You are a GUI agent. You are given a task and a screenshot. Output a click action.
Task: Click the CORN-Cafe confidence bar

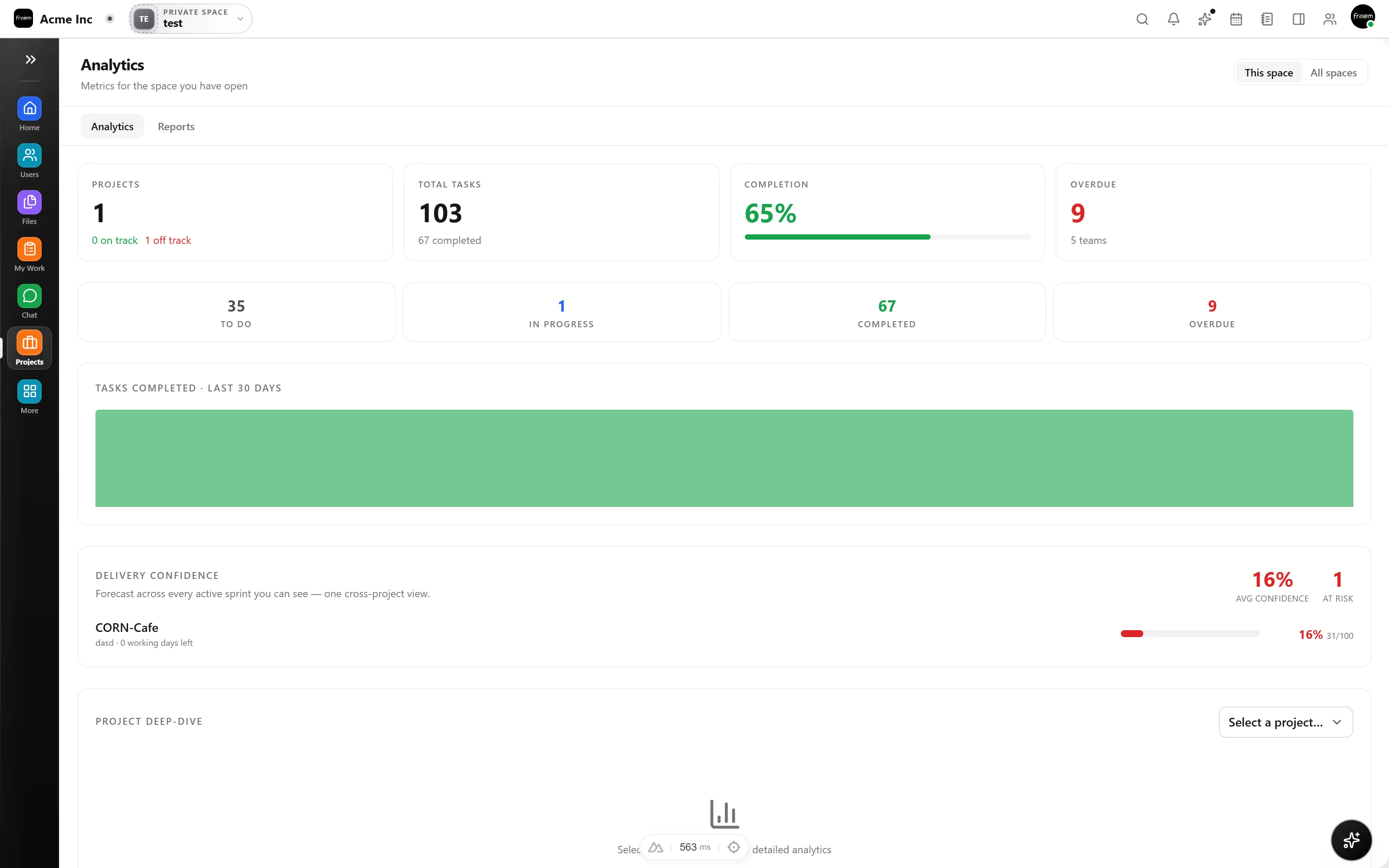[x=1190, y=634]
